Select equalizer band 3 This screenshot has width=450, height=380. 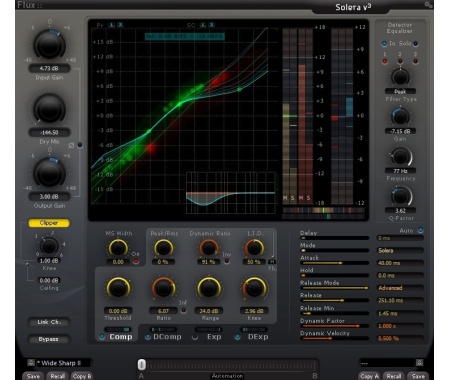415,61
